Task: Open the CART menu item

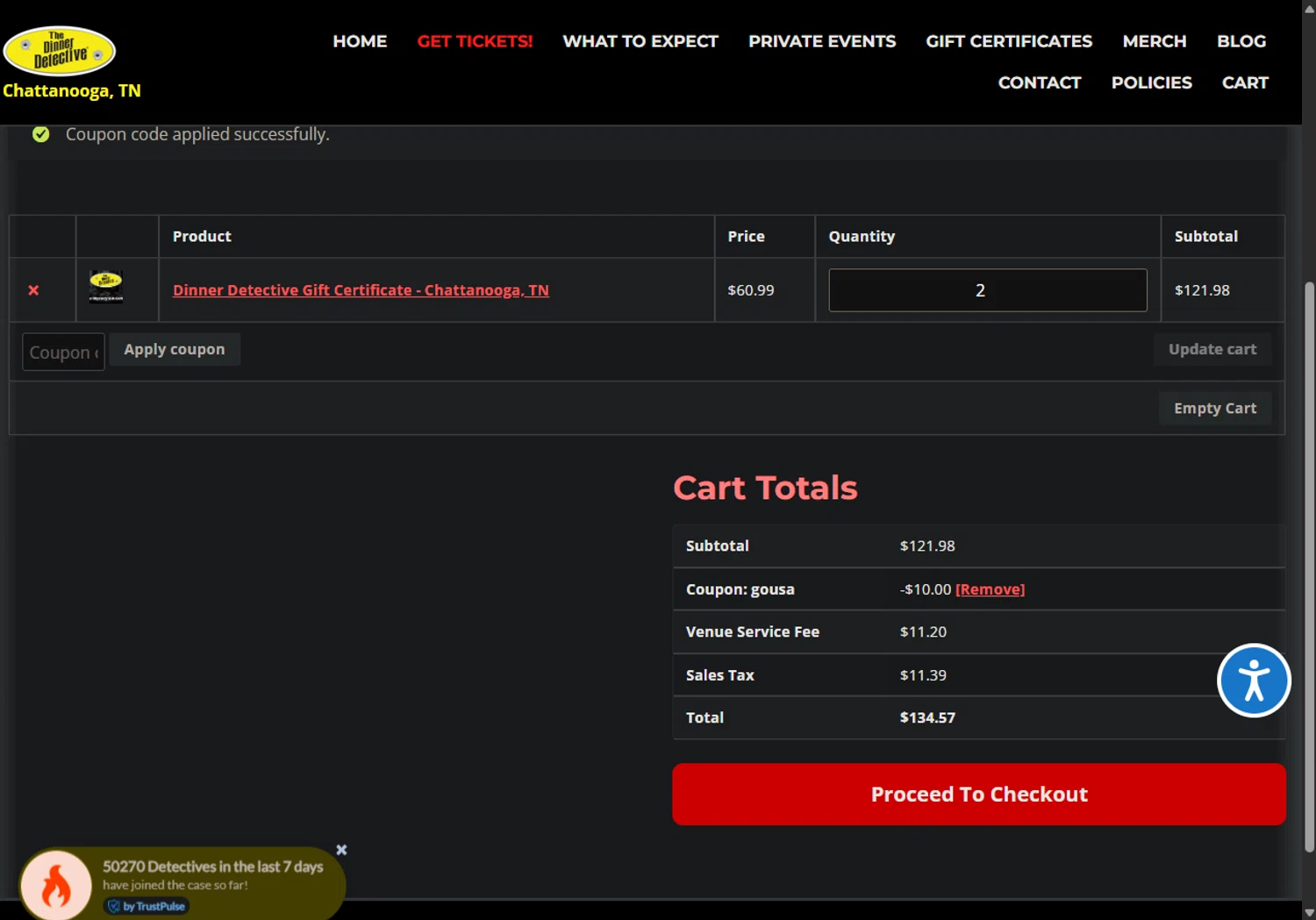Action: coord(1245,82)
